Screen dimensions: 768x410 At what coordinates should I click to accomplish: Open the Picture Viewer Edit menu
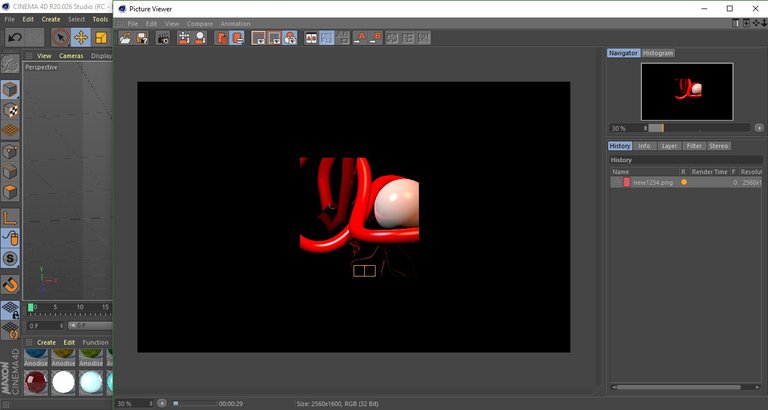point(151,24)
